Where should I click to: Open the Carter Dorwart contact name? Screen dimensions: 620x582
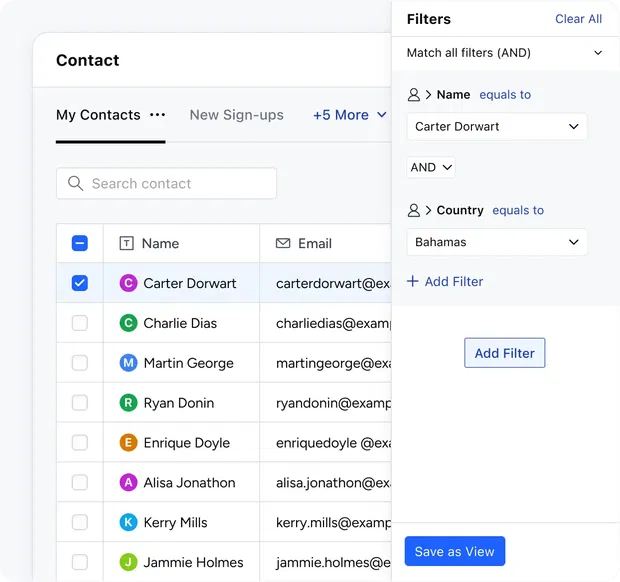(x=190, y=283)
